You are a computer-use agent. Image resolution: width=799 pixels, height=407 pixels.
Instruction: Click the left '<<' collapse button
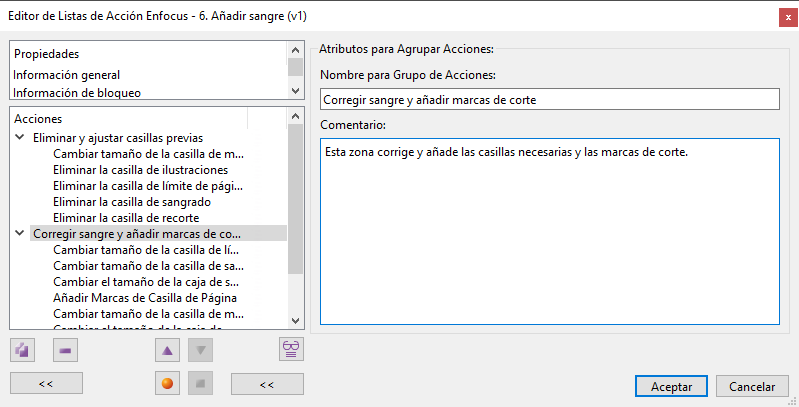pyautogui.click(x=46, y=384)
